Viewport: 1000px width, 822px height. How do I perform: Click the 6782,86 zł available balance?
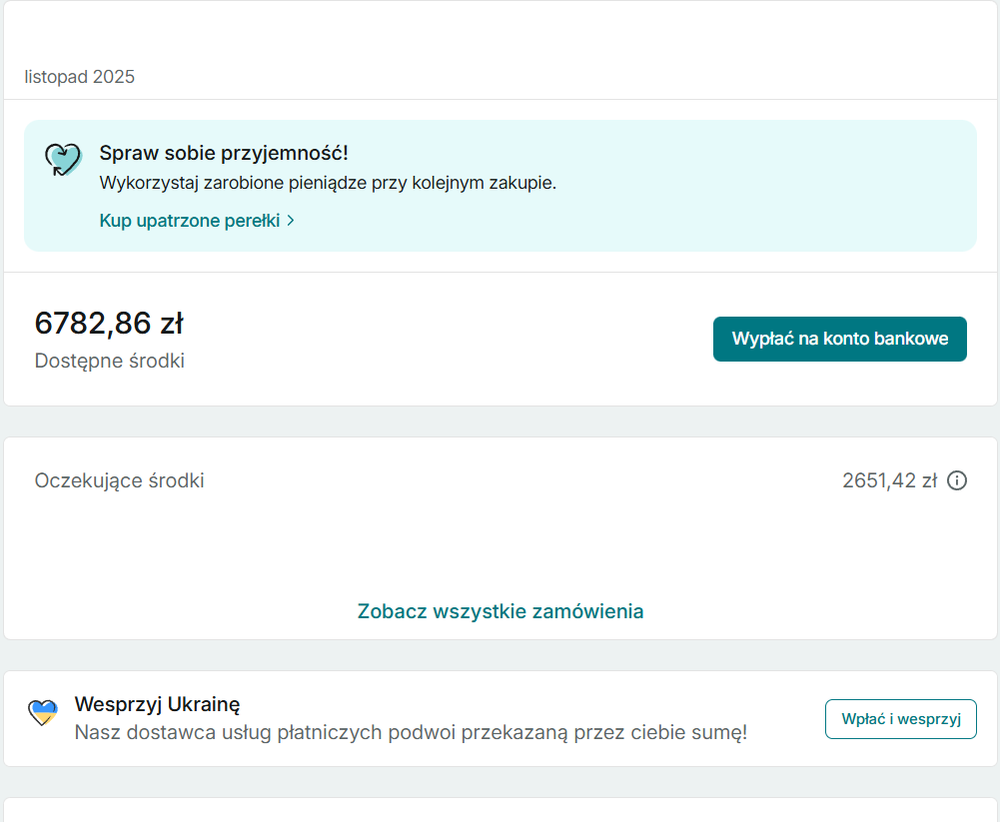pyautogui.click(x=109, y=323)
